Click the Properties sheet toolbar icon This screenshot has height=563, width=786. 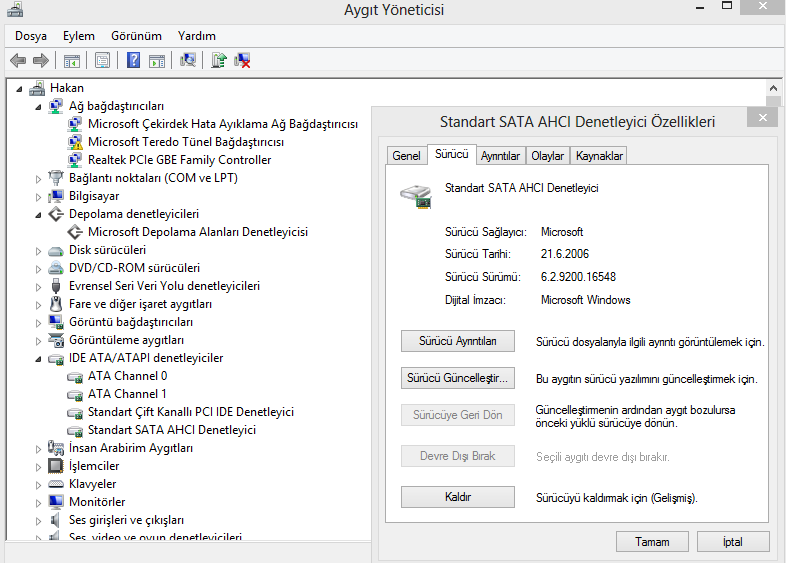(102, 61)
